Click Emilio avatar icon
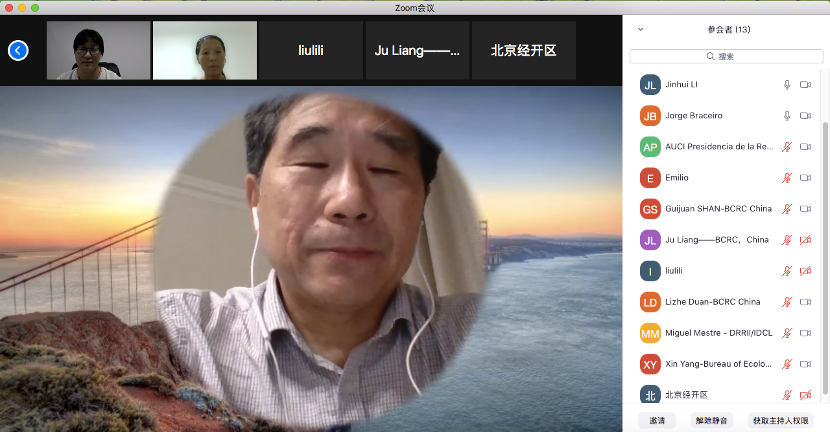This screenshot has height=432, width=830. point(650,178)
